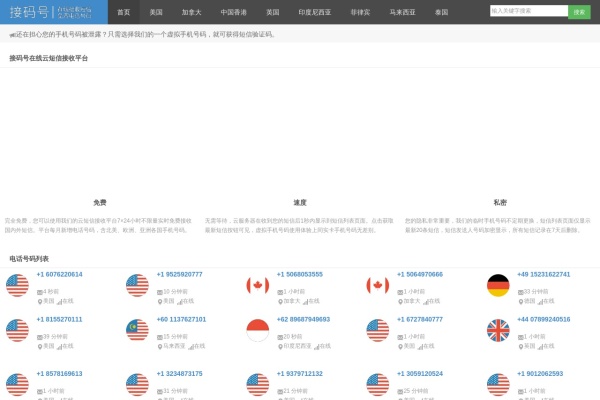Open phone number +1 8578169613 link
The image size is (600, 400).
click(x=60, y=374)
